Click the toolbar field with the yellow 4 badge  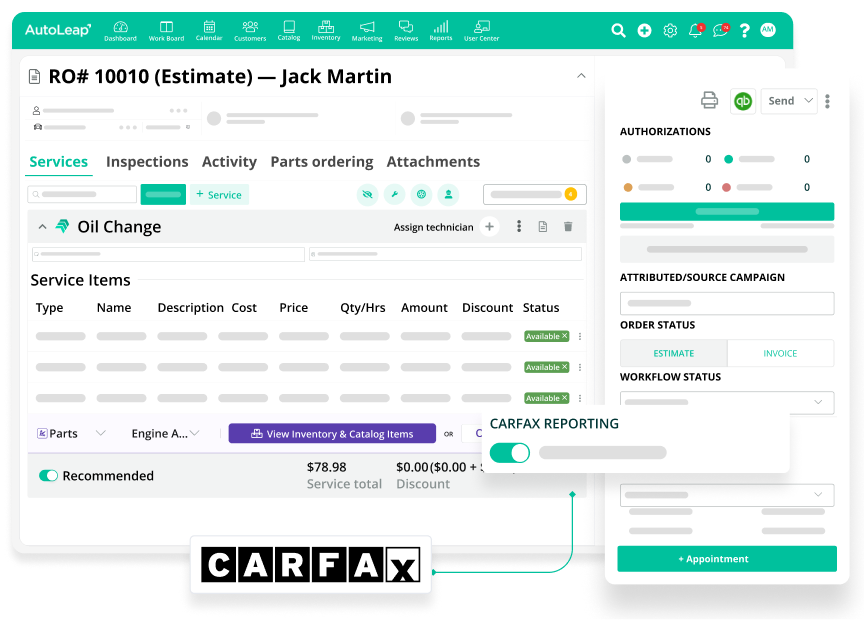[x=534, y=195]
